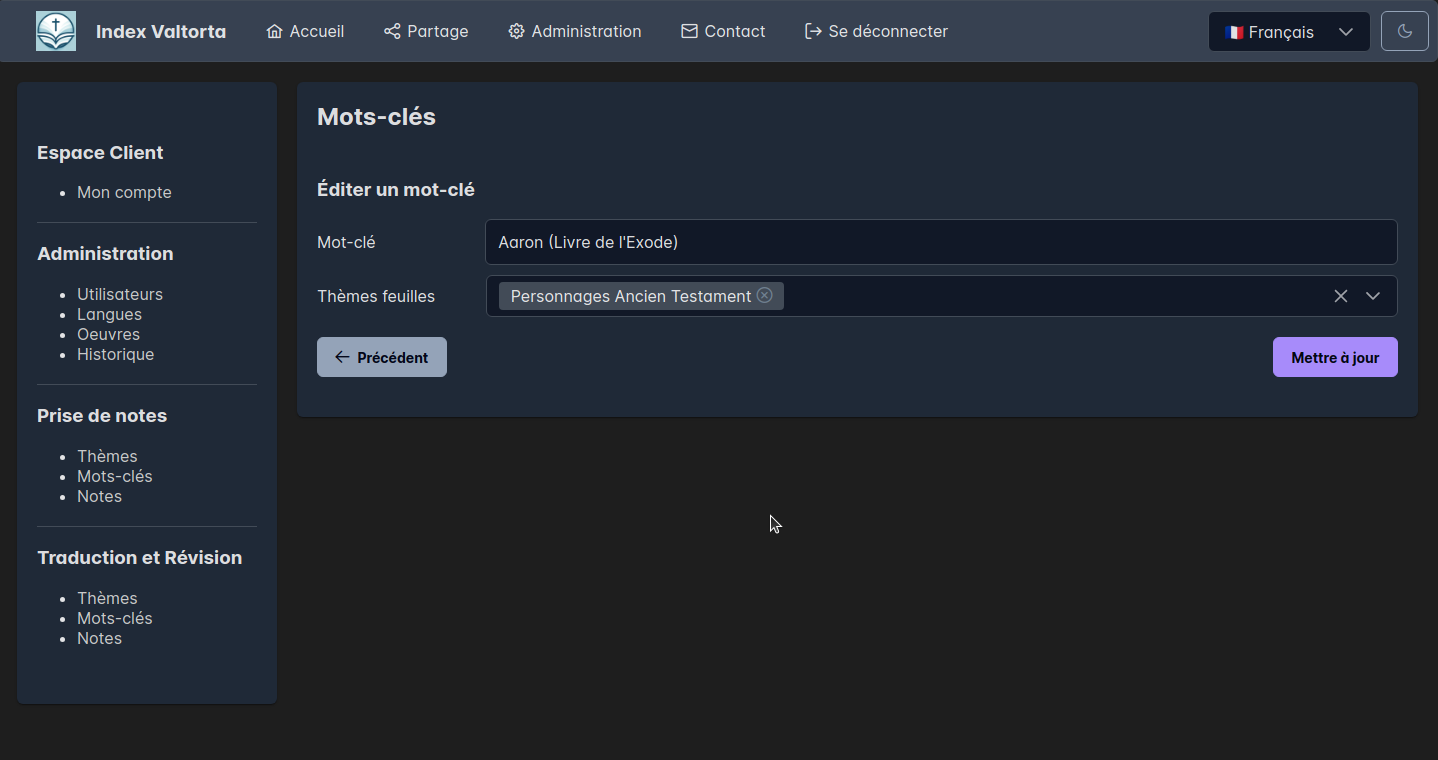Screen dimensions: 1438x760
Task: Toggle dark mode with moon icon
Action: (1404, 31)
